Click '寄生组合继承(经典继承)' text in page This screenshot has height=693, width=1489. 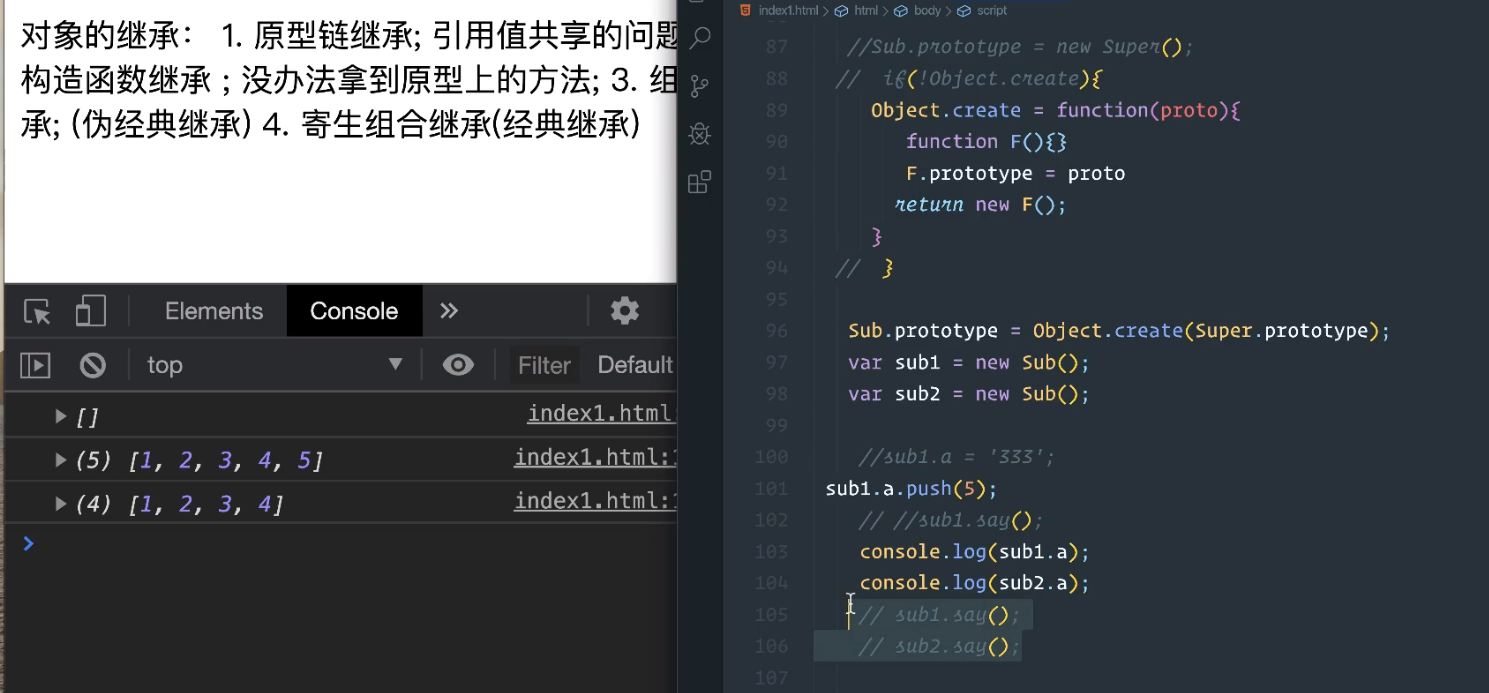click(x=470, y=124)
